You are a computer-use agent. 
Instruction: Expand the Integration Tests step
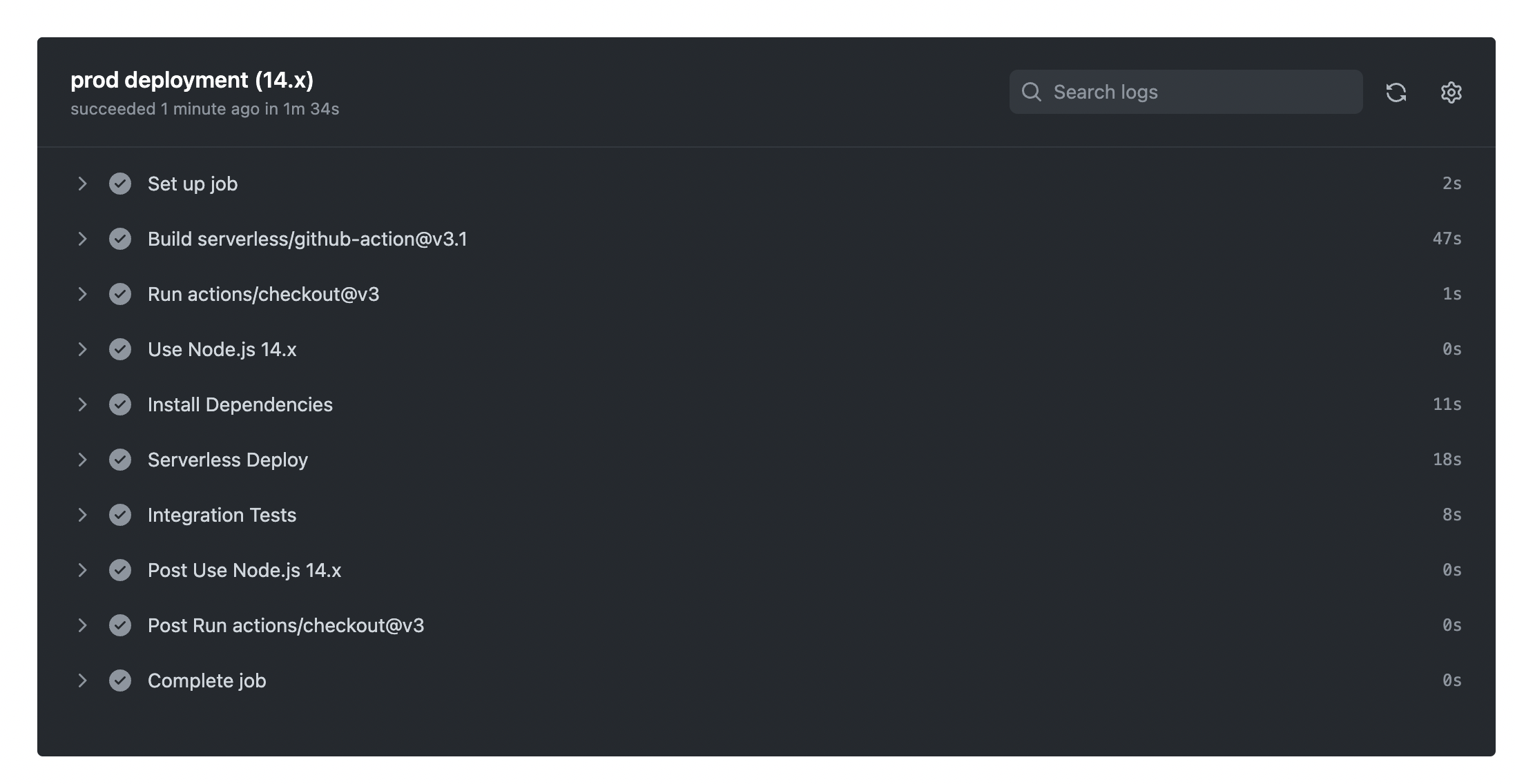pyautogui.click(x=83, y=515)
